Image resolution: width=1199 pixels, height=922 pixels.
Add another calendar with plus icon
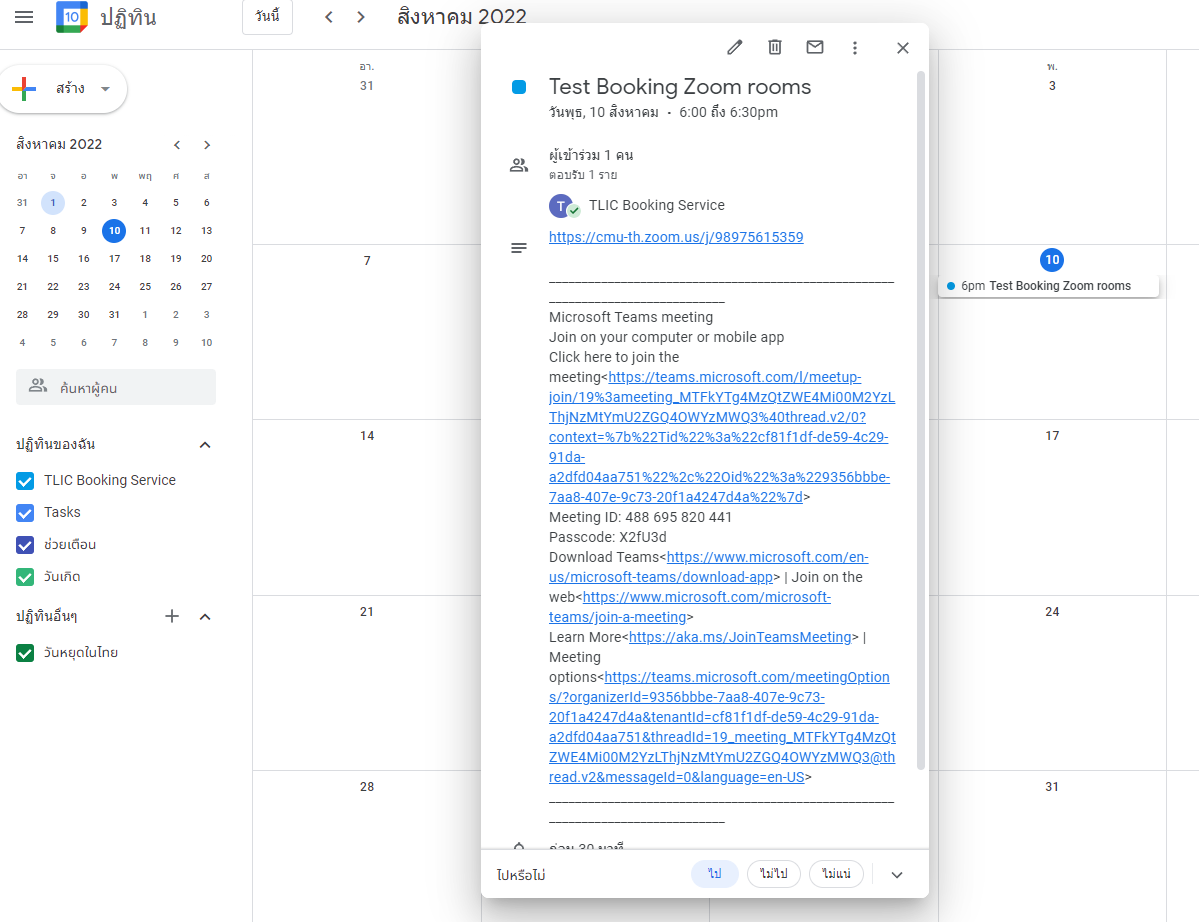pos(172,616)
